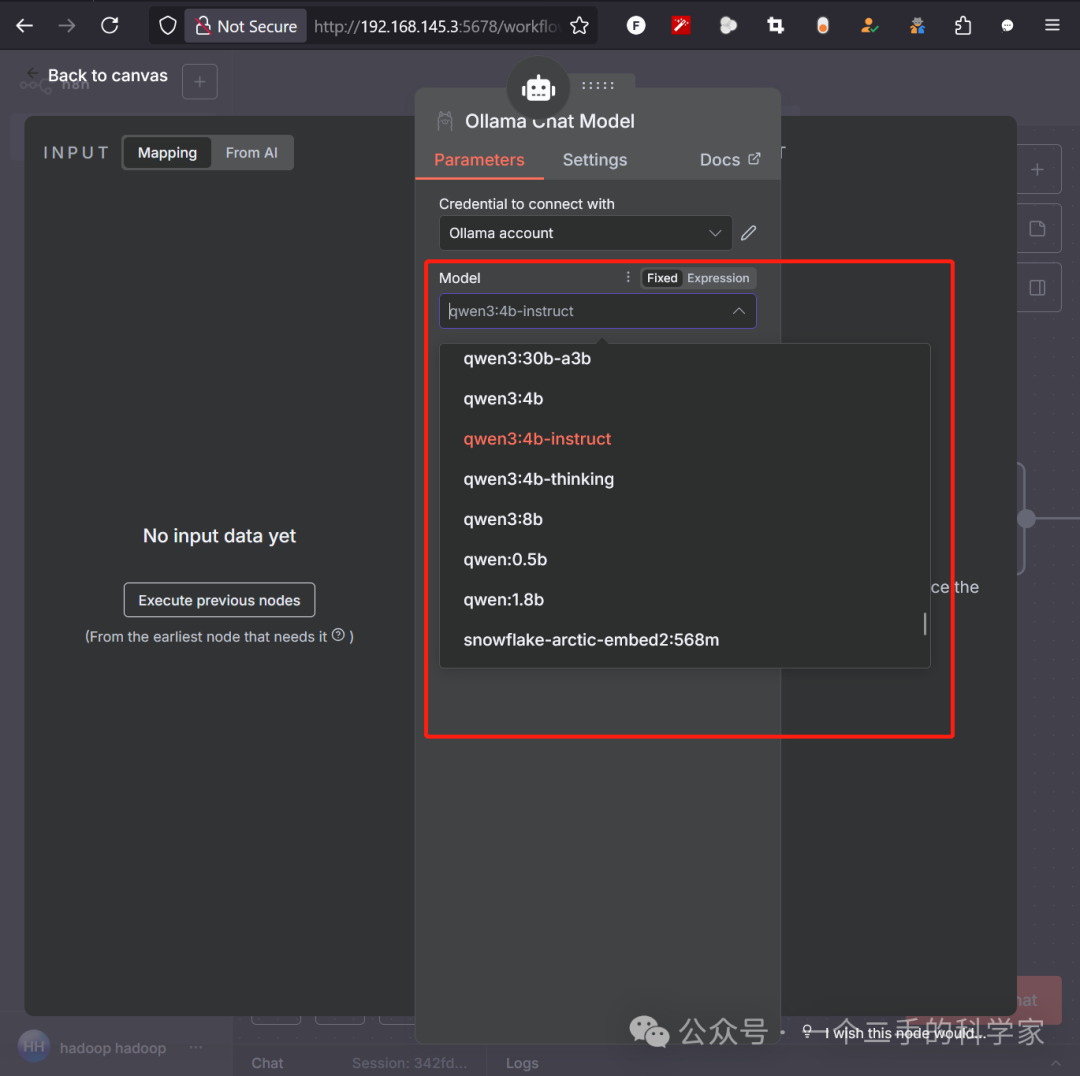The height and width of the screenshot is (1076, 1080).
Task: Open the Chat tab at bottom
Action: [267, 1063]
